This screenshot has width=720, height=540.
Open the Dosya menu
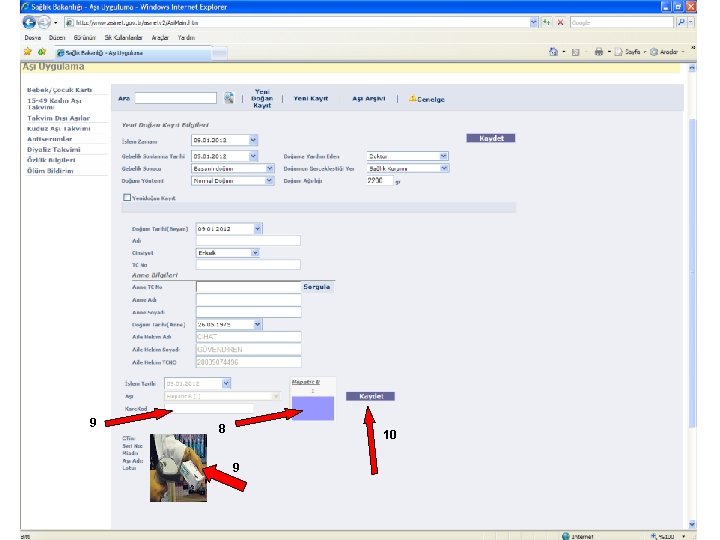click(x=33, y=38)
